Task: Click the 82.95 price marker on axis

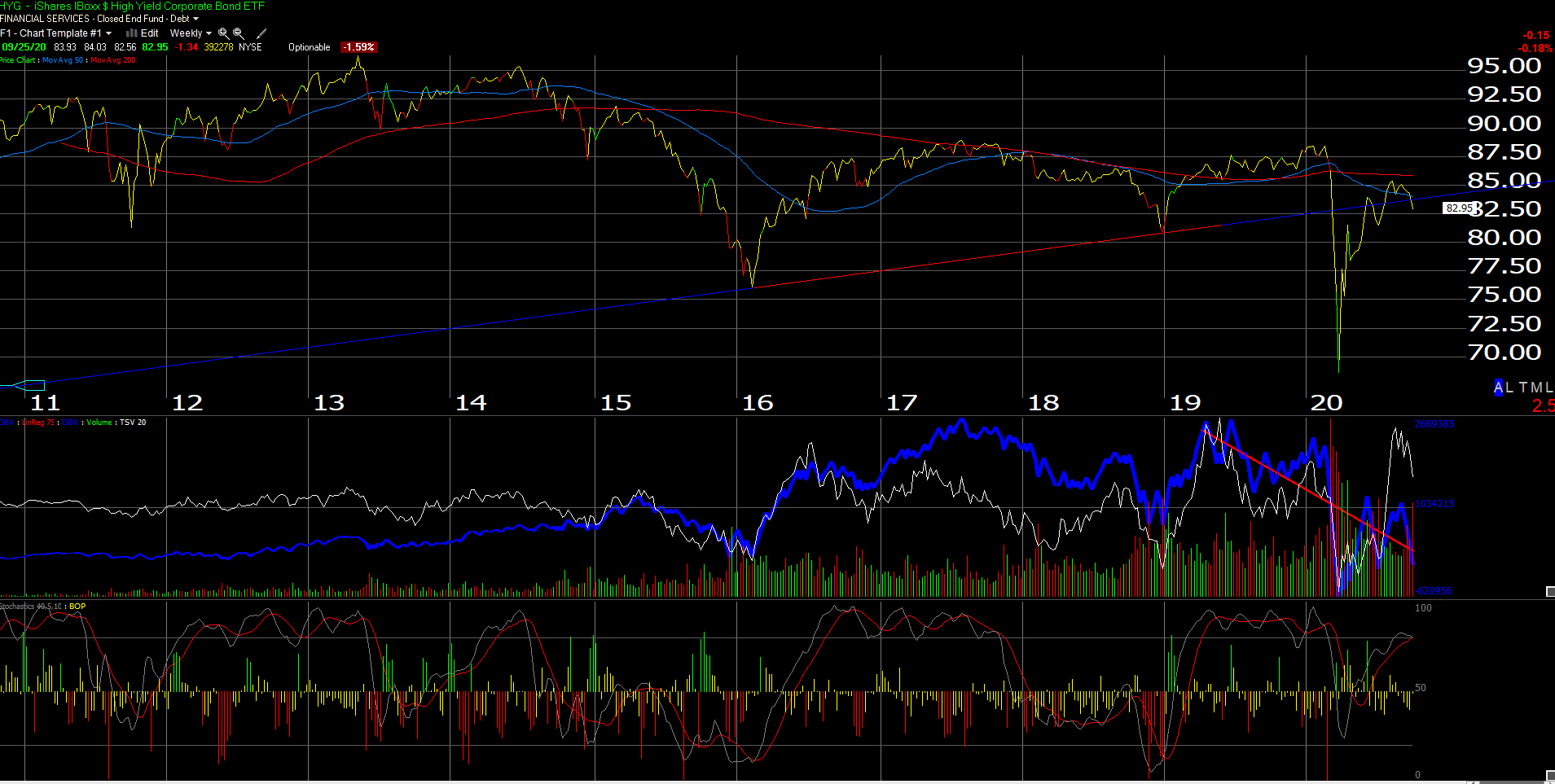Action: click(x=1458, y=208)
